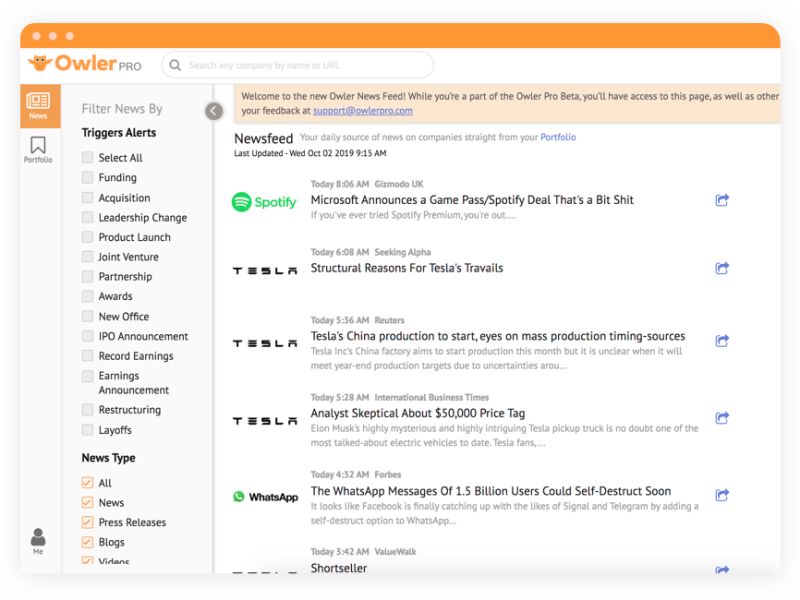Click the Triggers Alerts heading
The height and width of the screenshot is (600, 800).
[x=119, y=133]
